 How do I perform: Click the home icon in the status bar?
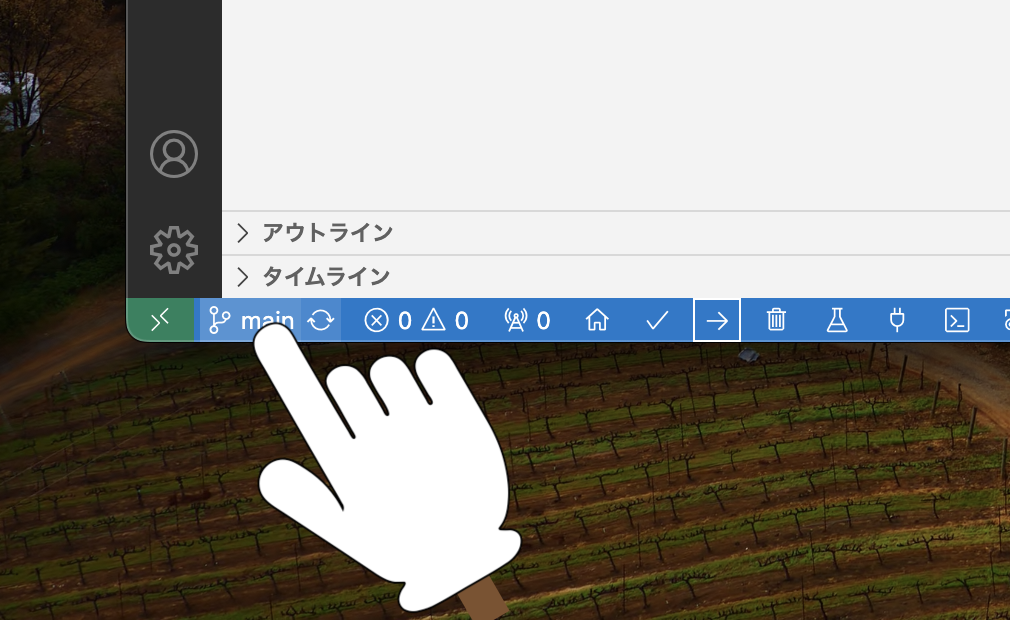coord(598,320)
